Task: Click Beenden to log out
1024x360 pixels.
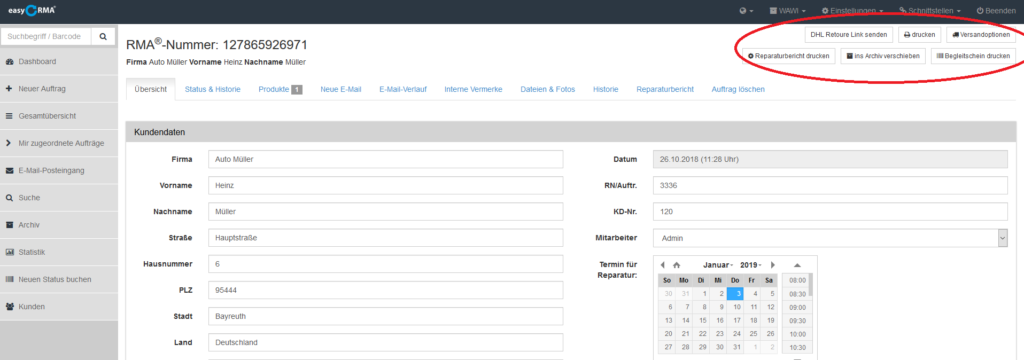Action: click(996, 11)
